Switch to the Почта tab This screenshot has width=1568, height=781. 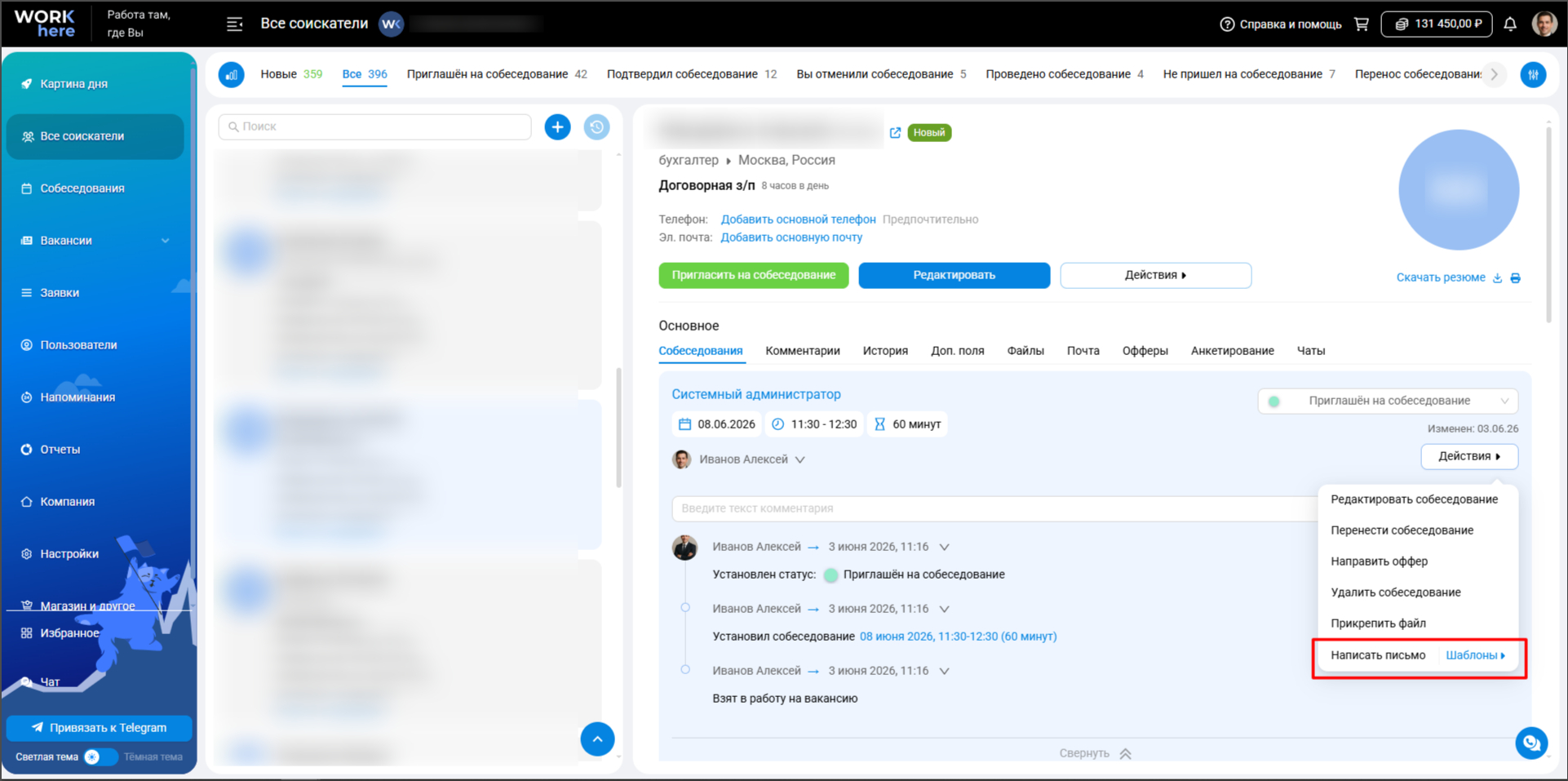[1083, 351]
